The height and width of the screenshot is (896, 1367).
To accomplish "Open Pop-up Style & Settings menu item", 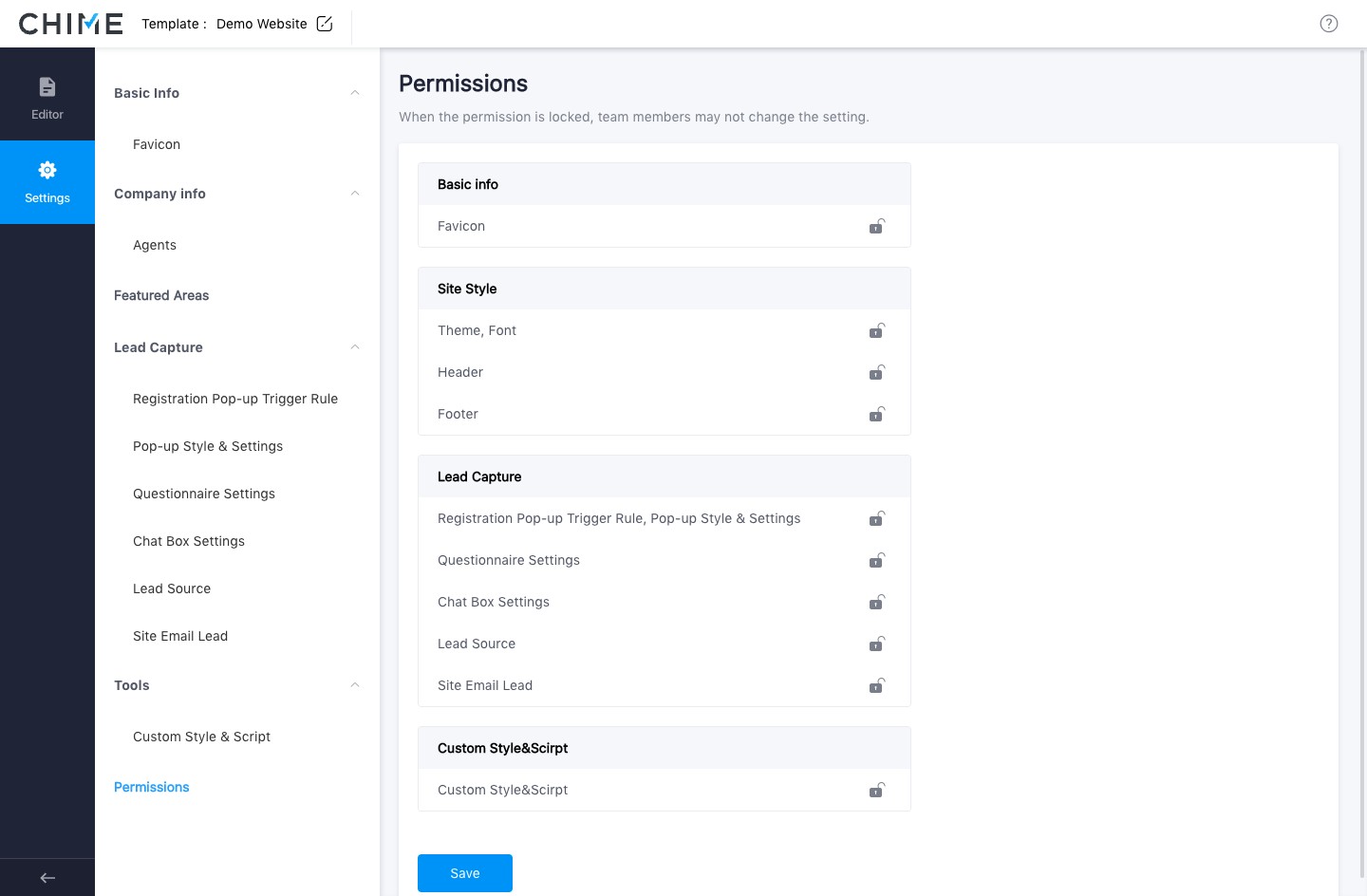I will (x=208, y=446).
